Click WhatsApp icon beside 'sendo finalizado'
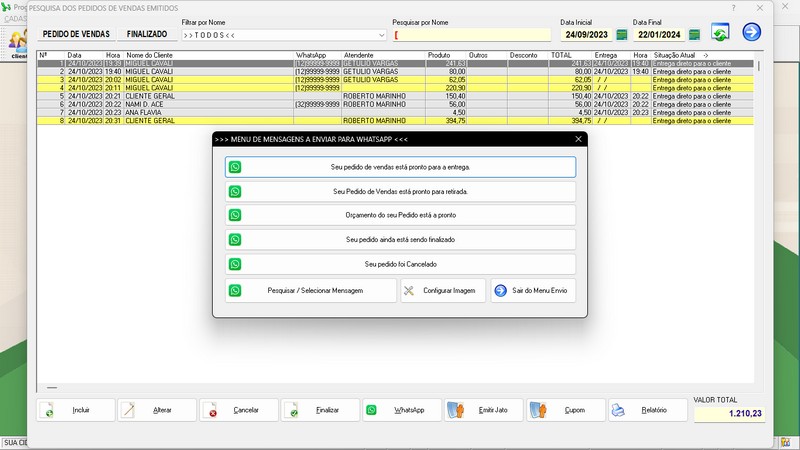The width and height of the screenshot is (800, 450). point(235,239)
